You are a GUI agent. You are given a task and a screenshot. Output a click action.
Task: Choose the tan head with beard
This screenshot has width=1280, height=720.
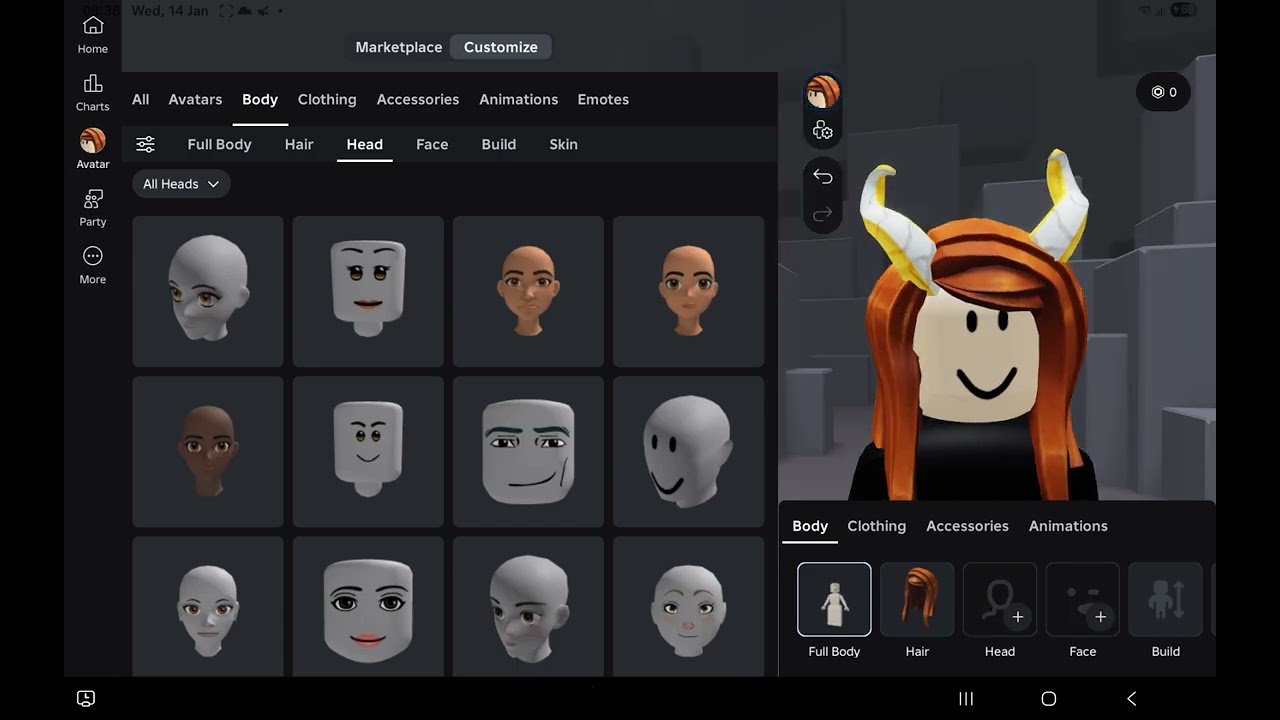coord(528,291)
